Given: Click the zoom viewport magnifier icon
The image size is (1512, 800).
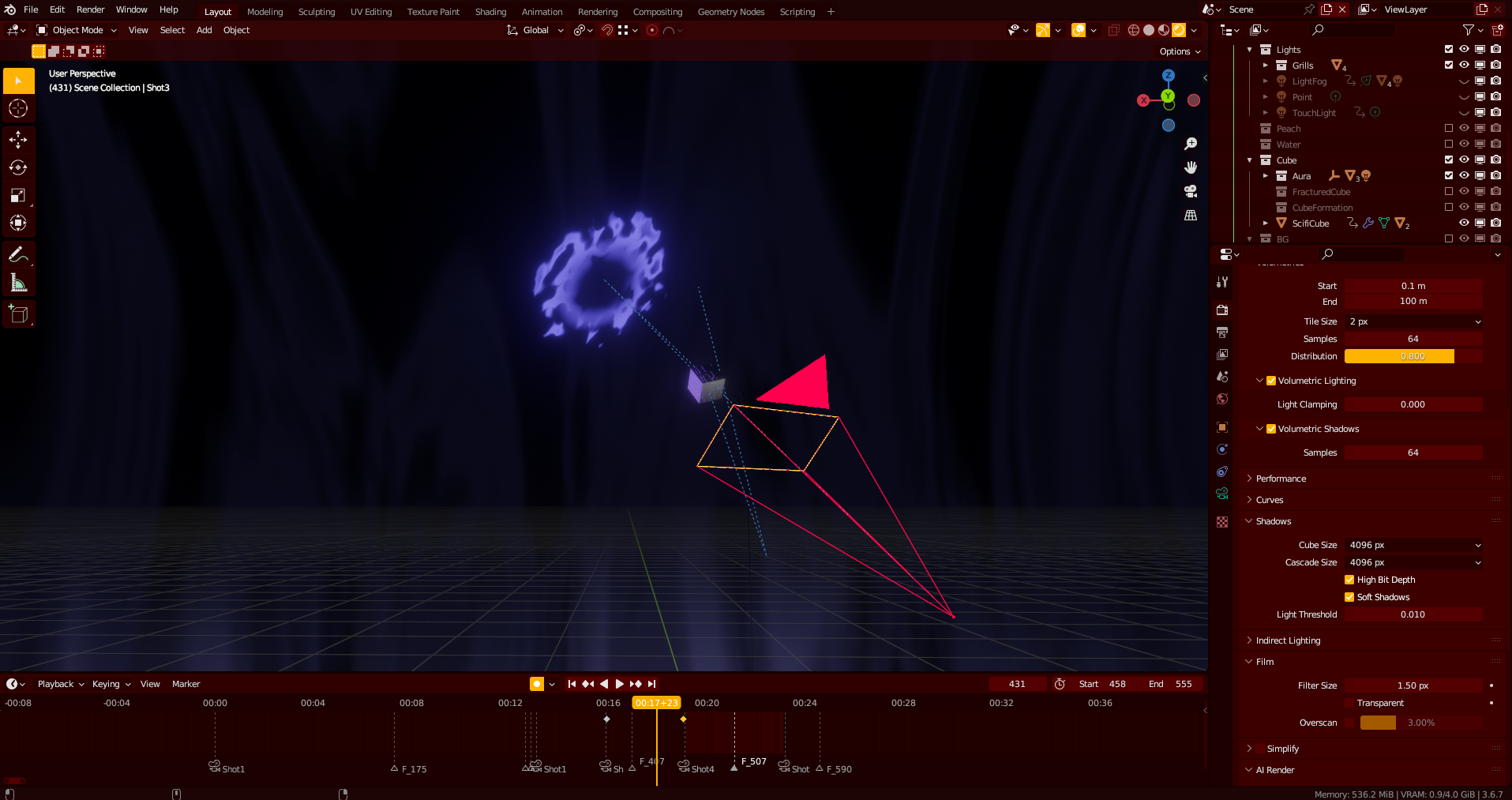Looking at the screenshot, I should click(x=1191, y=144).
